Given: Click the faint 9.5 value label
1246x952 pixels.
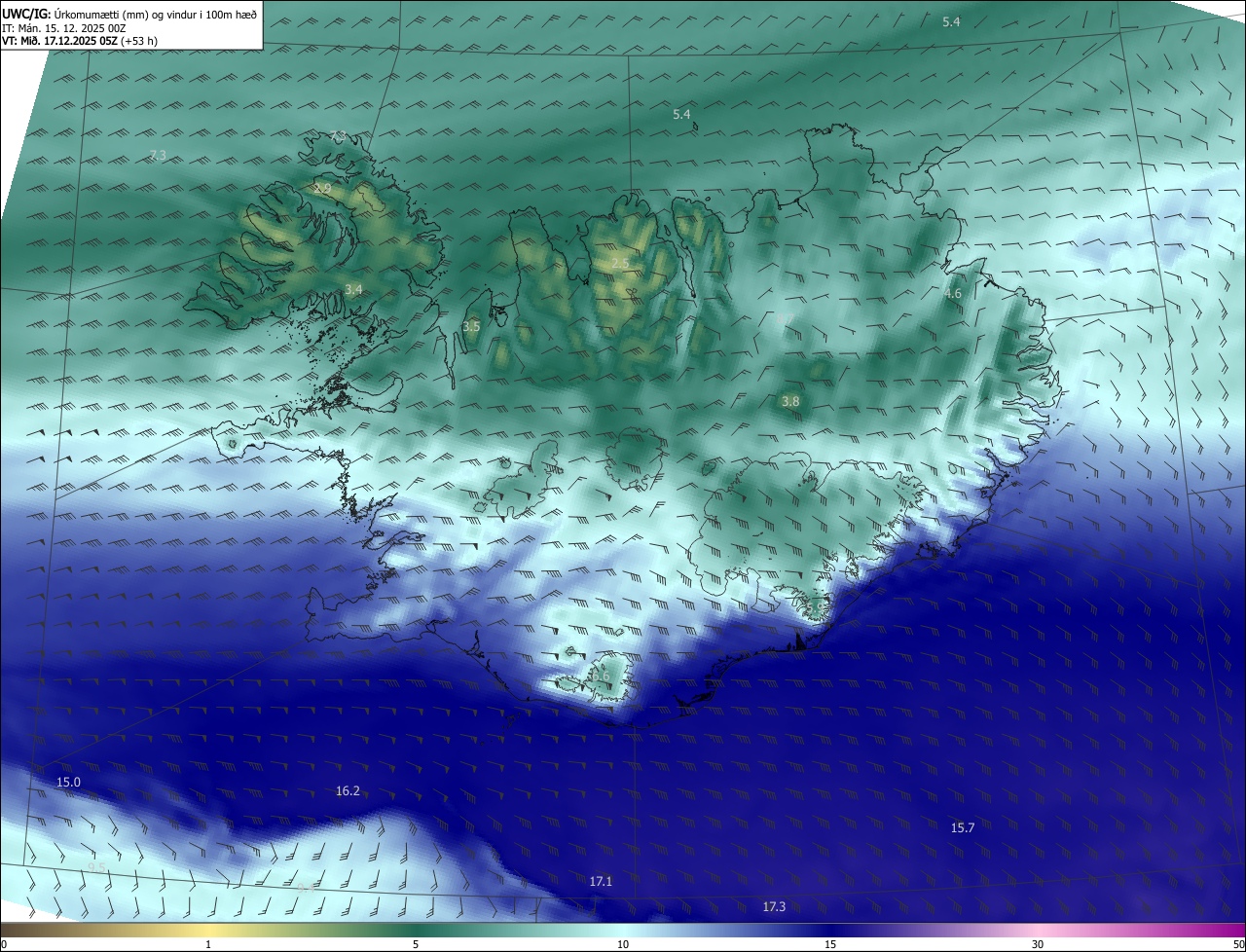Looking at the screenshot, I should (96, 866).
